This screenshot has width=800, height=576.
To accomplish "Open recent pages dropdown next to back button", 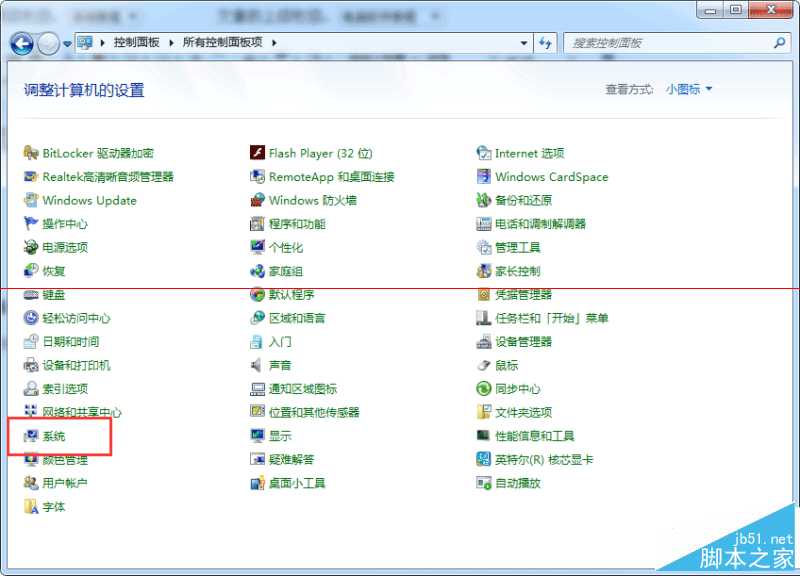I will coord(66,42).
